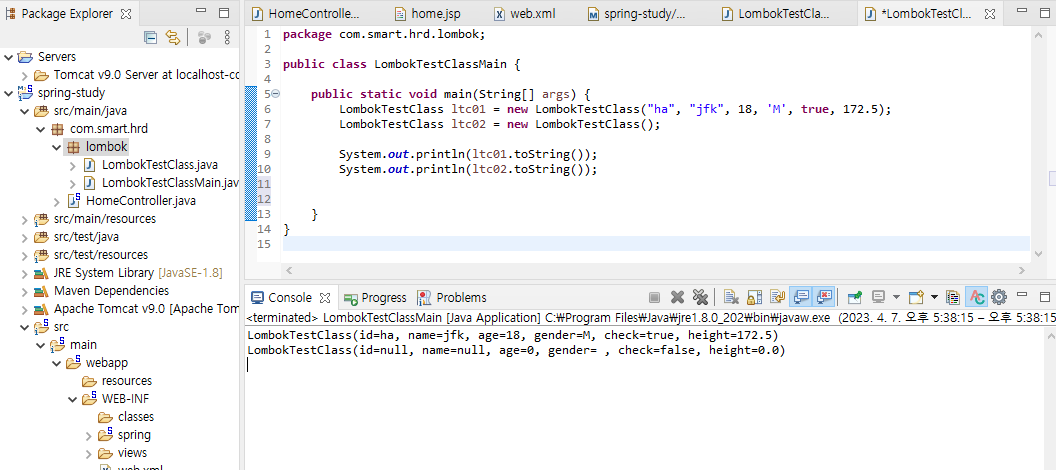This screenshot has width=1056, height=470.
Task: Switch to the Progress tab
Action: coord(375,298)
